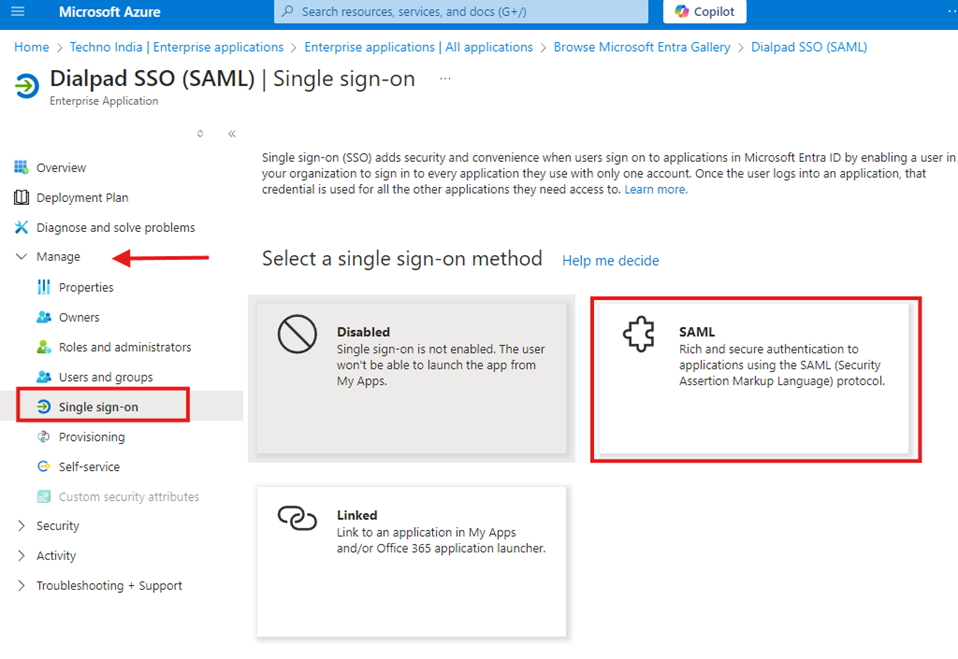Open Users and groups
The height and width of the screenshot is (659, 958).
point(106,377)
